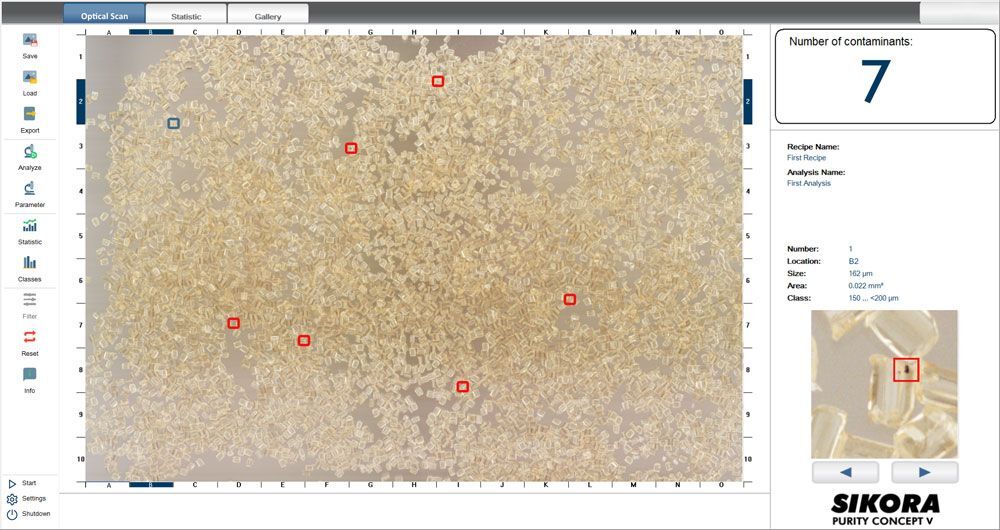
Task: Click the Export icon
Action: pos(30,115)
